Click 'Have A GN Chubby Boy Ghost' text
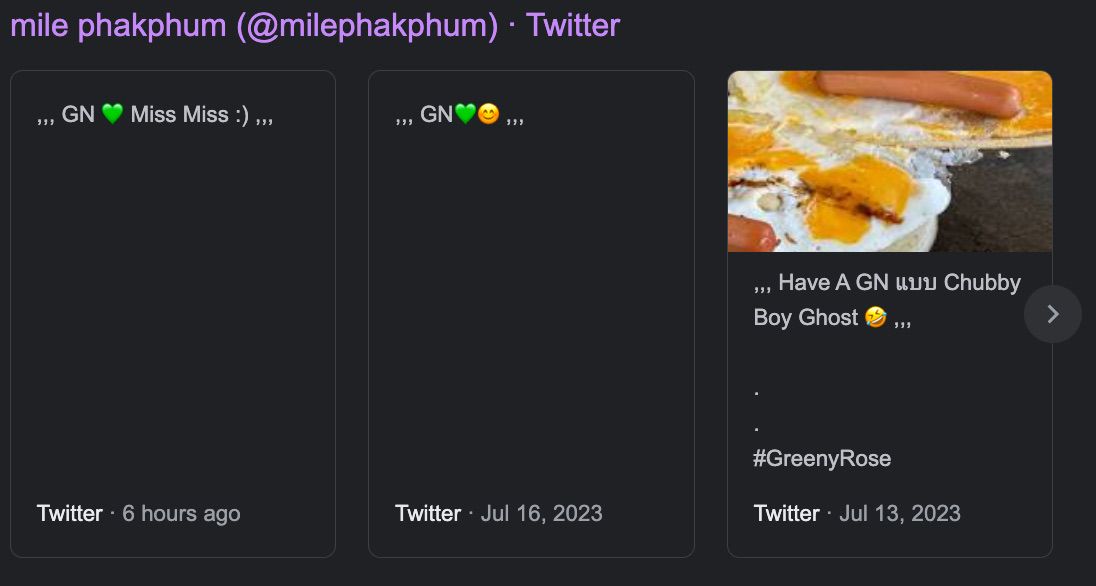The height and width of the screenshot is (586, 1096). 887,300
